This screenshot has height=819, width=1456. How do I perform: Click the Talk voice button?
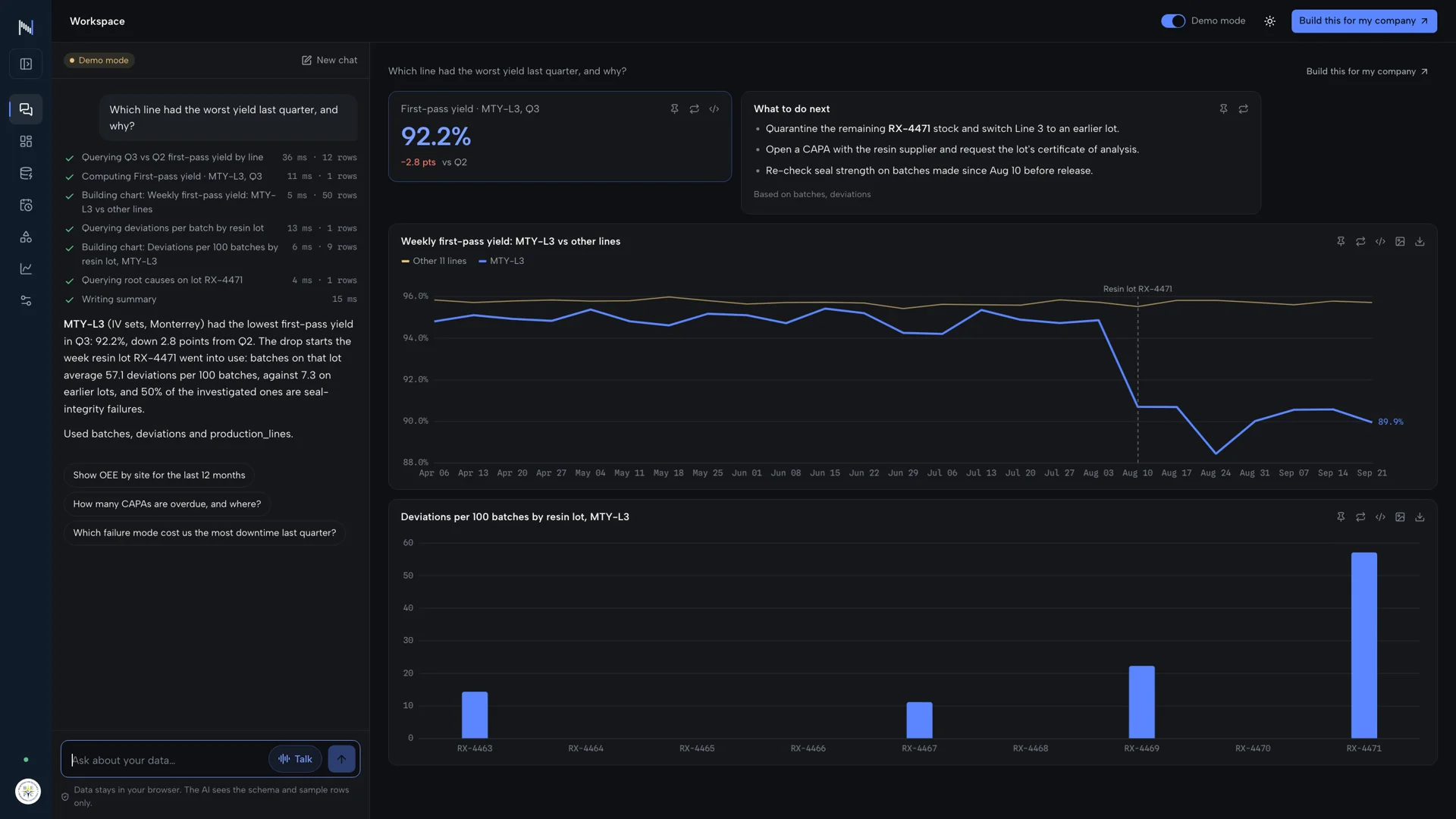295,759
